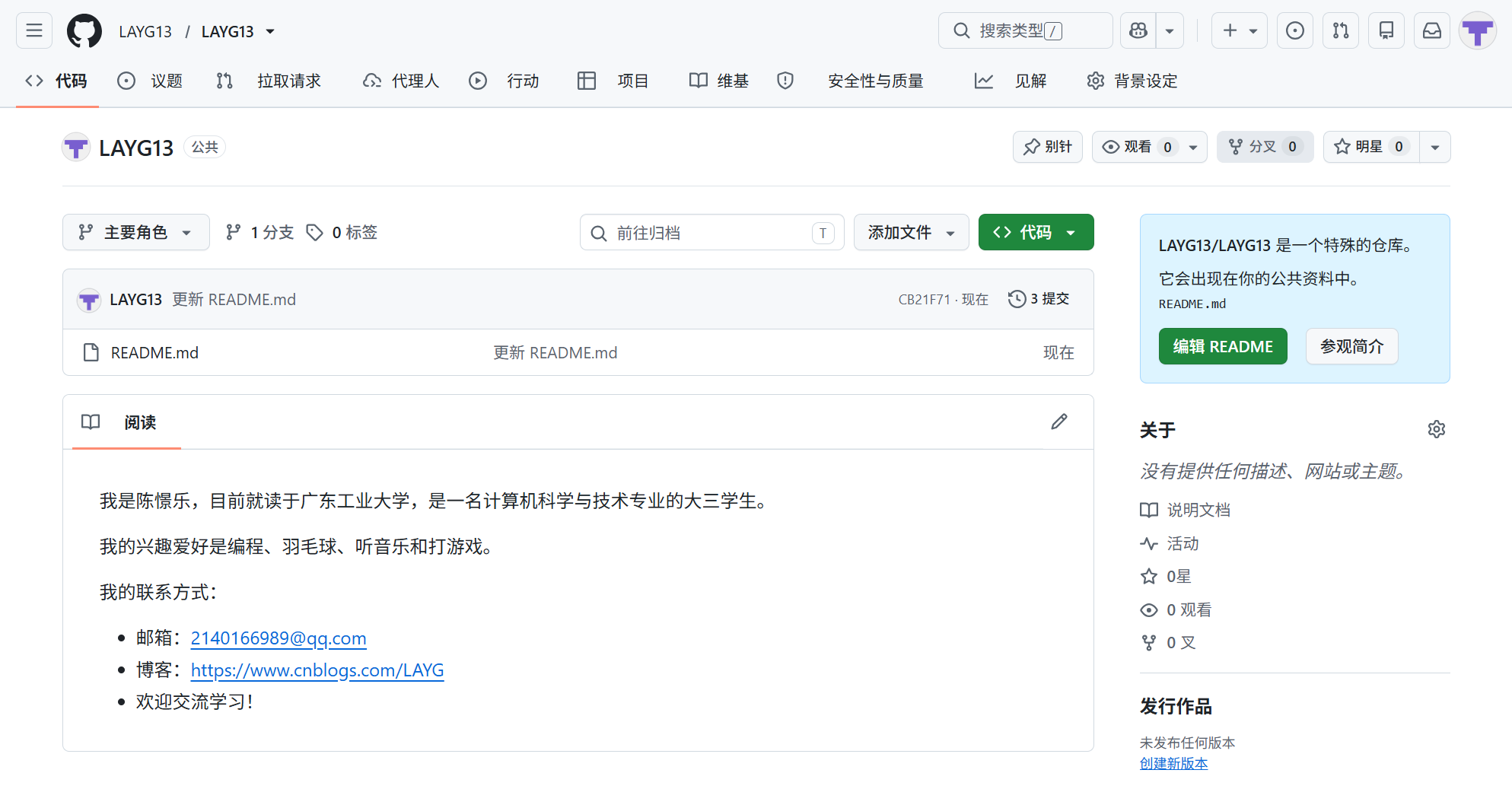Edit README with the pencil icon

(x=1059, y=422)
